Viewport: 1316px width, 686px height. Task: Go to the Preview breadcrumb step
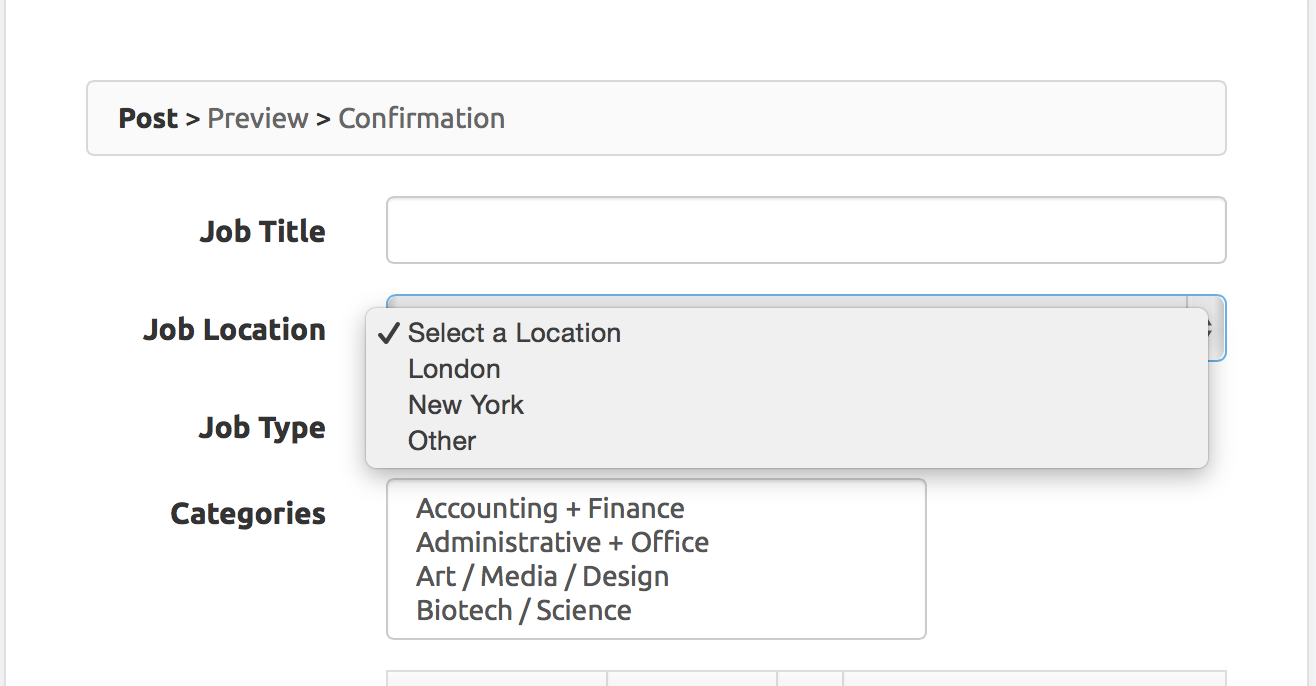pyautogui.click(x=258, y=118)
